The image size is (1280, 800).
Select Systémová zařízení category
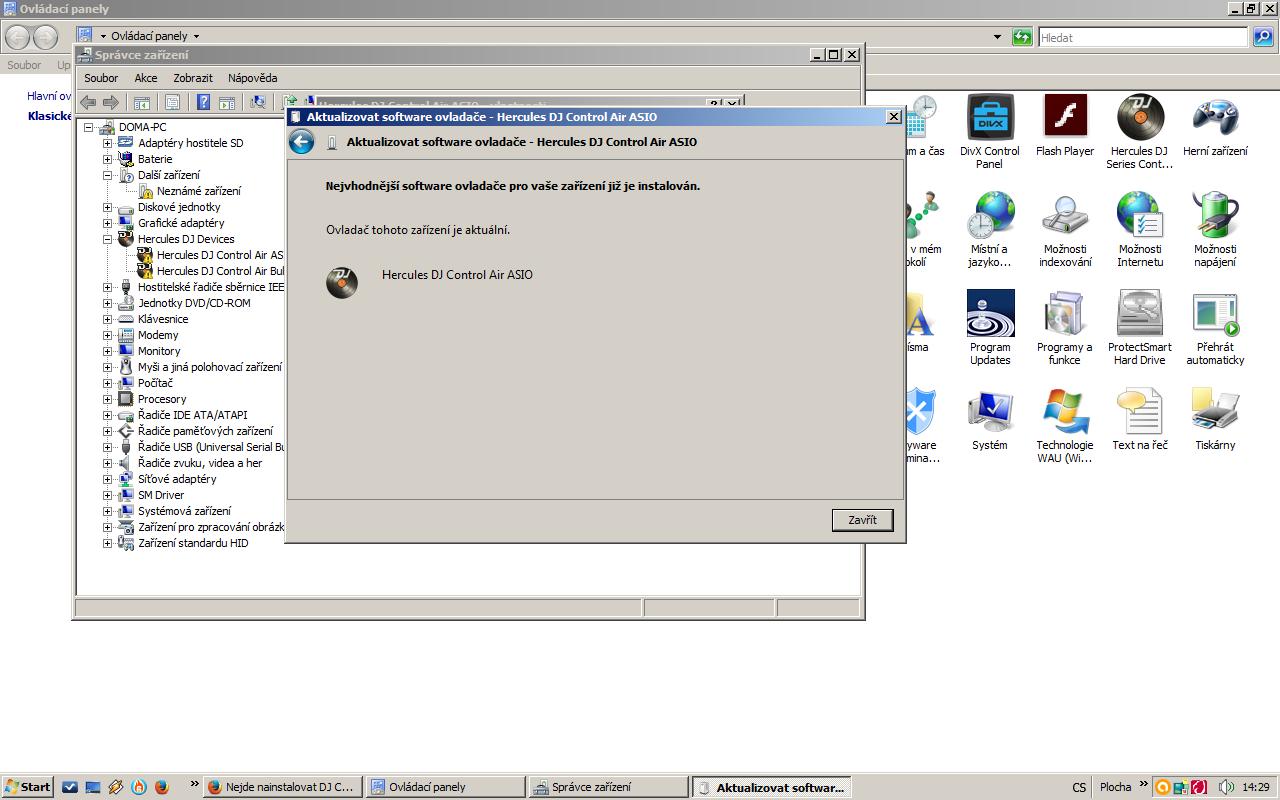(184, 511)
